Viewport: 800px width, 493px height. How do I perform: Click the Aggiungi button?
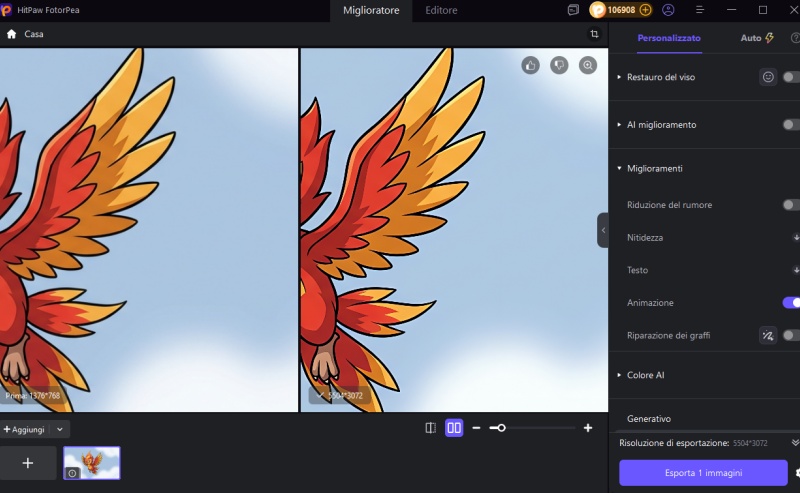tap(24, 429)
